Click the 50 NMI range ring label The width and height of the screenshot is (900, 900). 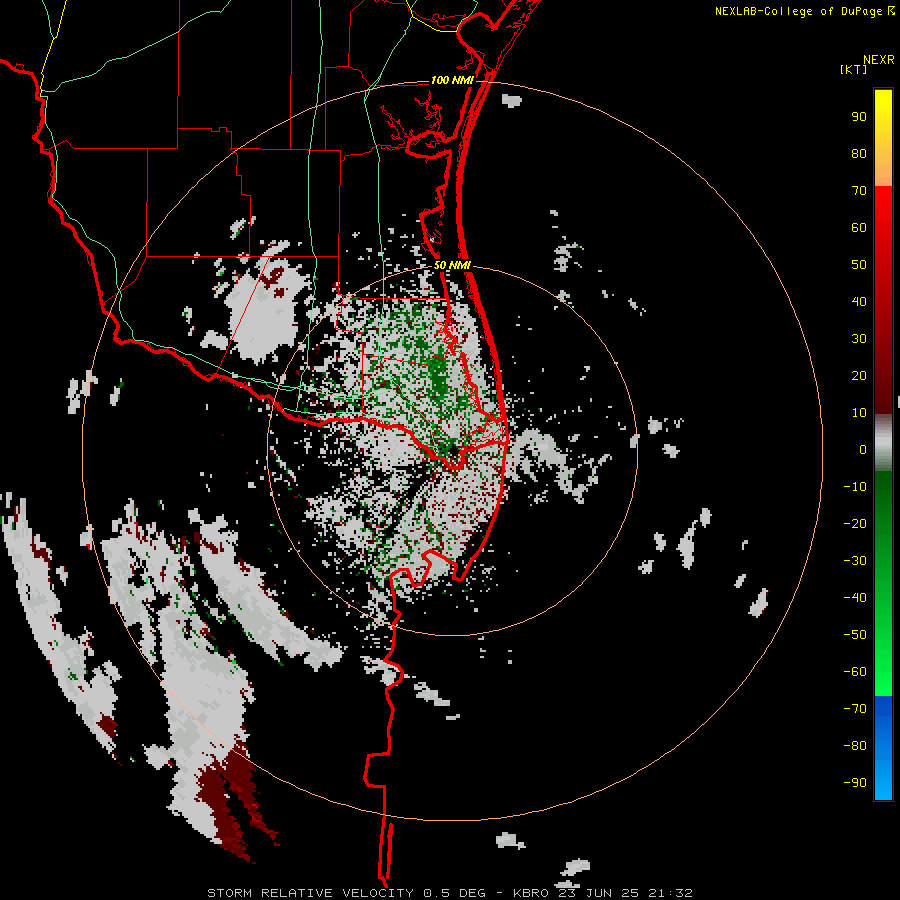tap(452, 265)
